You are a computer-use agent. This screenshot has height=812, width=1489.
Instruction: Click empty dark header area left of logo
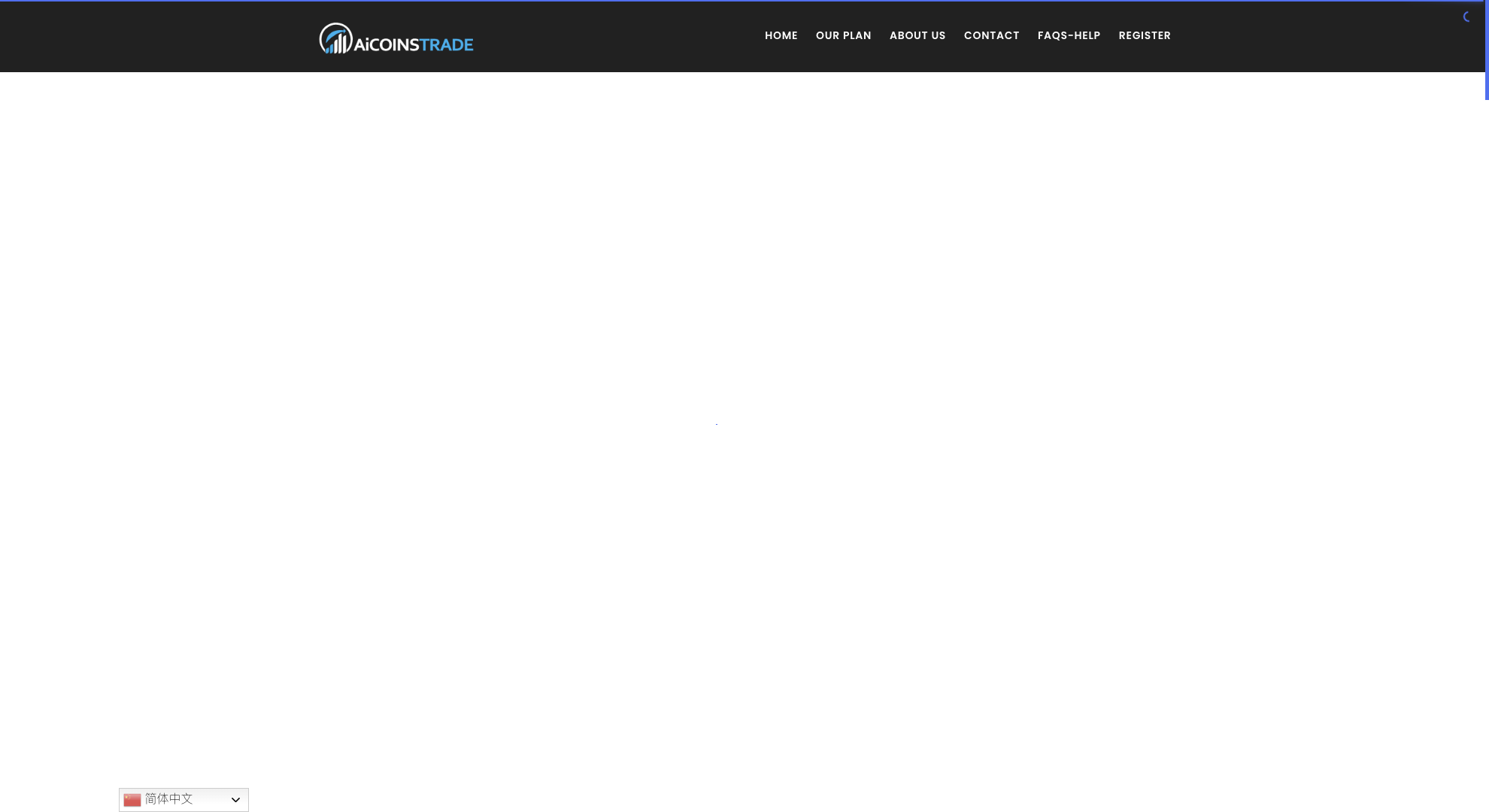[x=150, y=36]
